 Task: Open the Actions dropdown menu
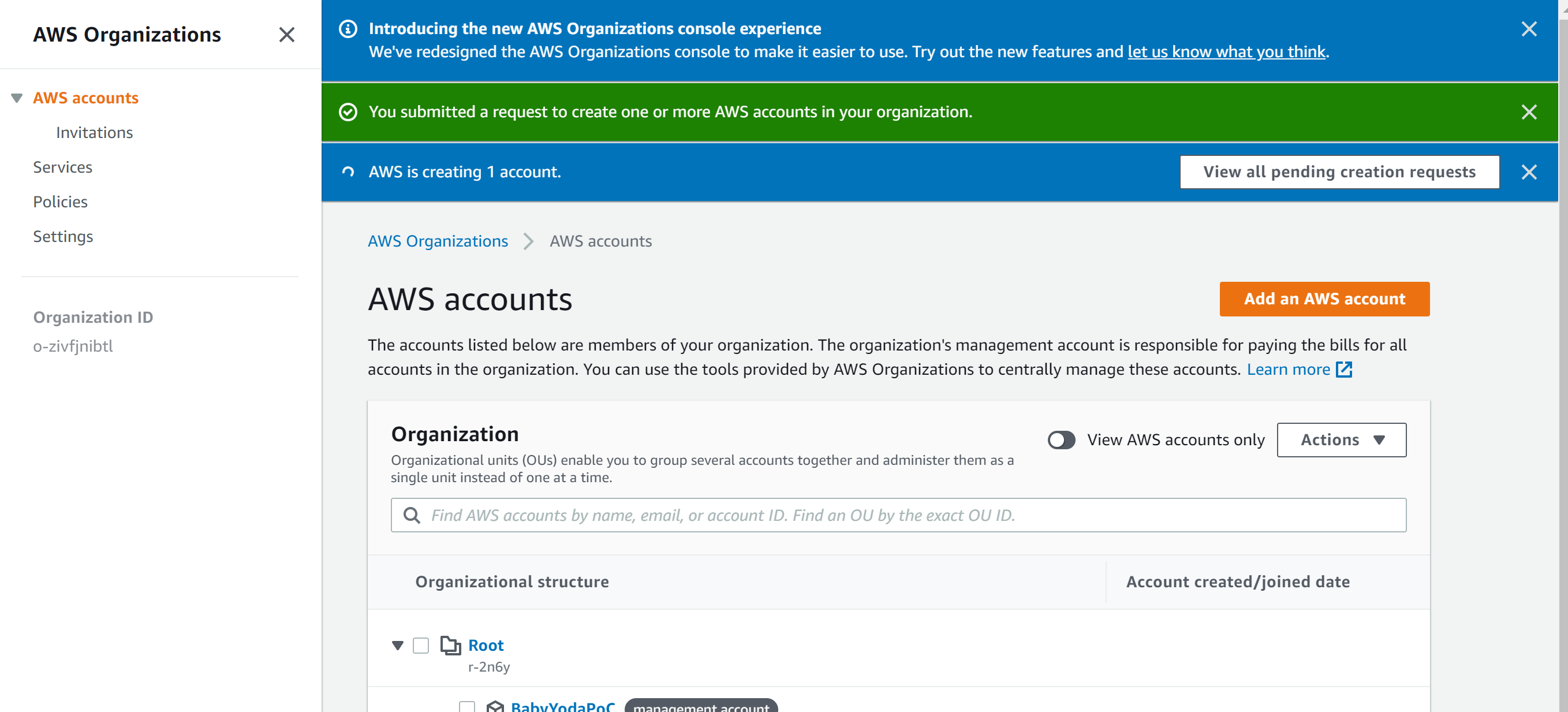[x=1341, y=440]
